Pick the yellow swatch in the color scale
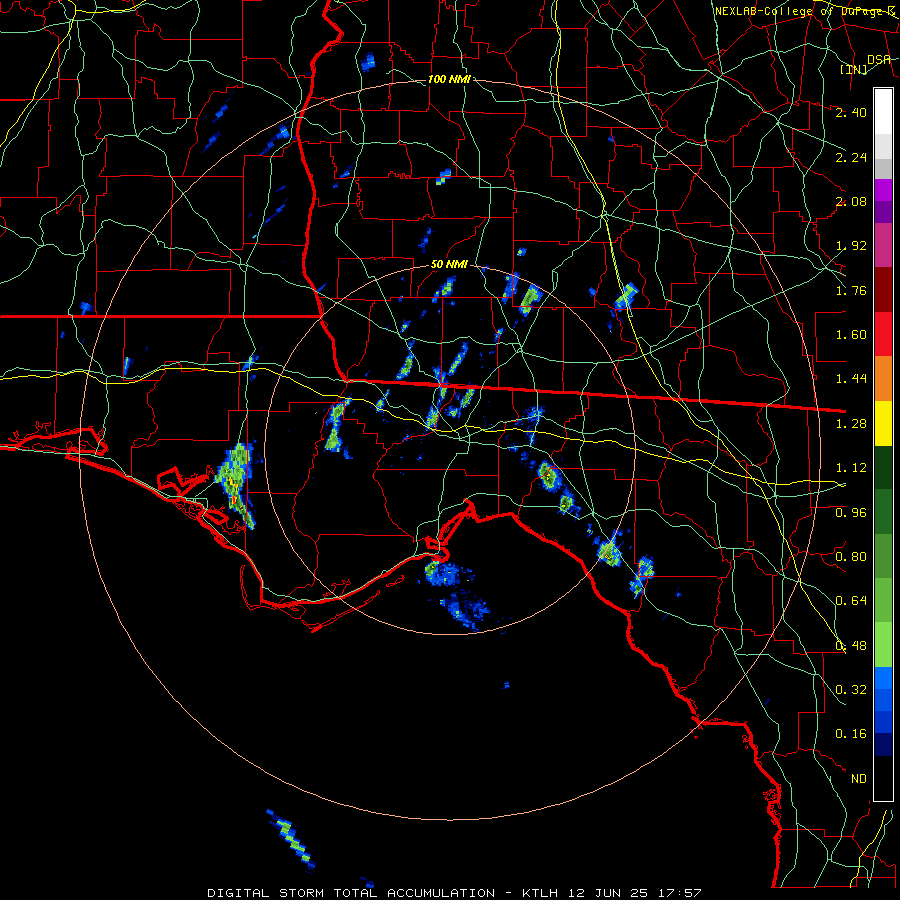The width and height of the screenshot is (900, 900). [x=883, y=424]
